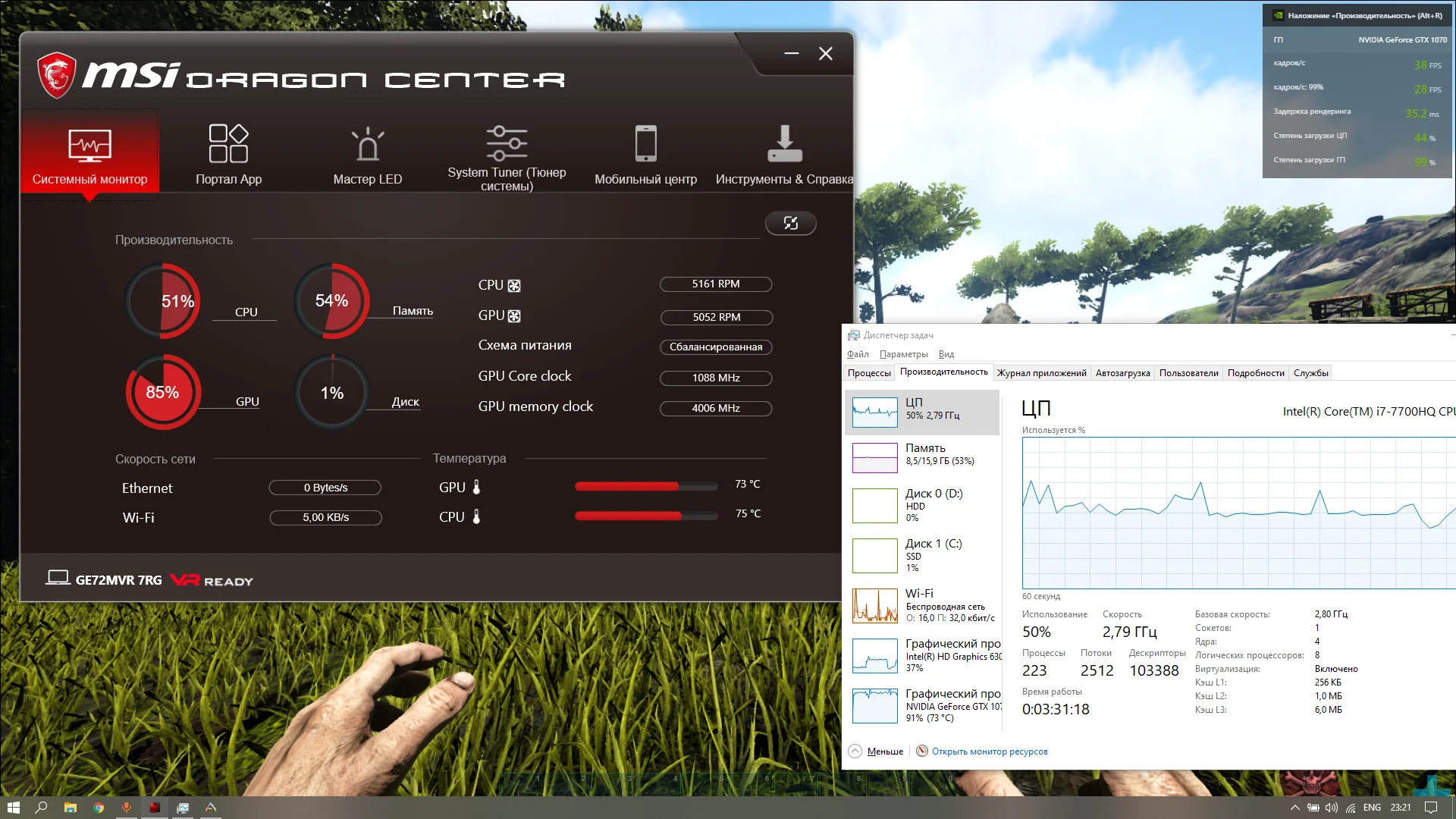The image size is (1456, 819).
Task: Show hidden tray icons chevron
Action: click(1294, 808)
